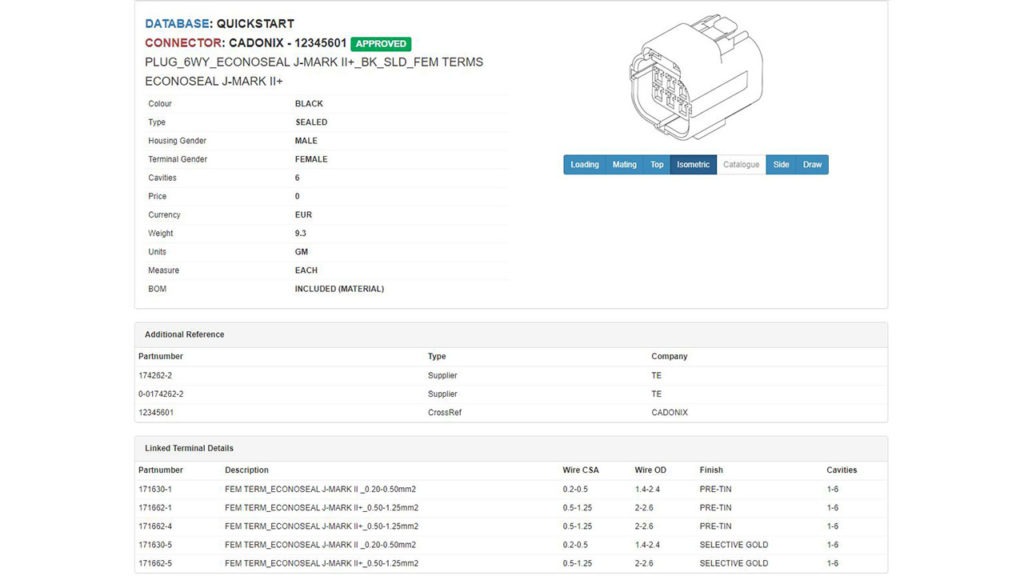The height and width of the screenshot is (576, 1024).
Task: Open supplier part 0-0174262-2
Action: [164, 393]
